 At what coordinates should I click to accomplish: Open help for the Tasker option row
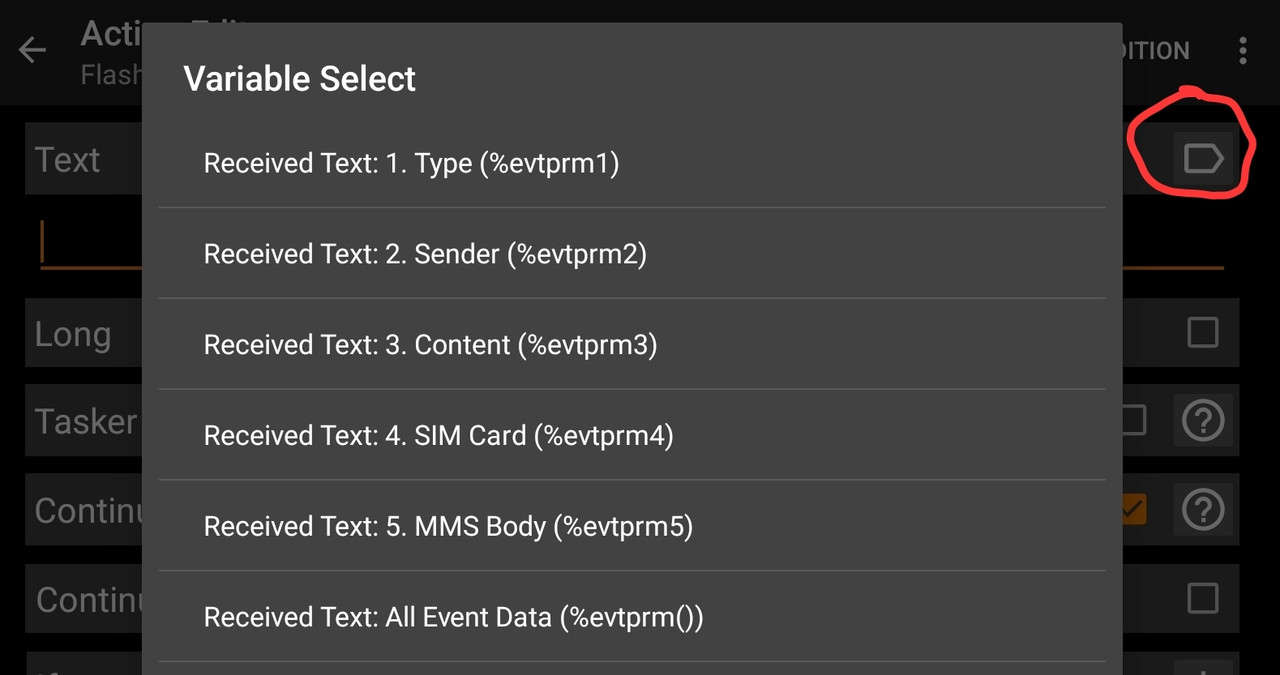tap(1202, 421)
